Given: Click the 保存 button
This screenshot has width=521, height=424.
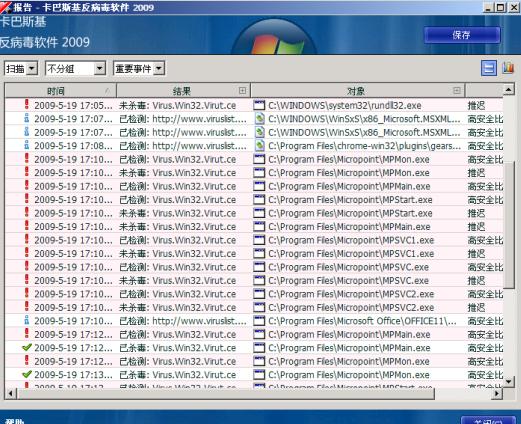Looking at the screenshot, I should [462, 35].
